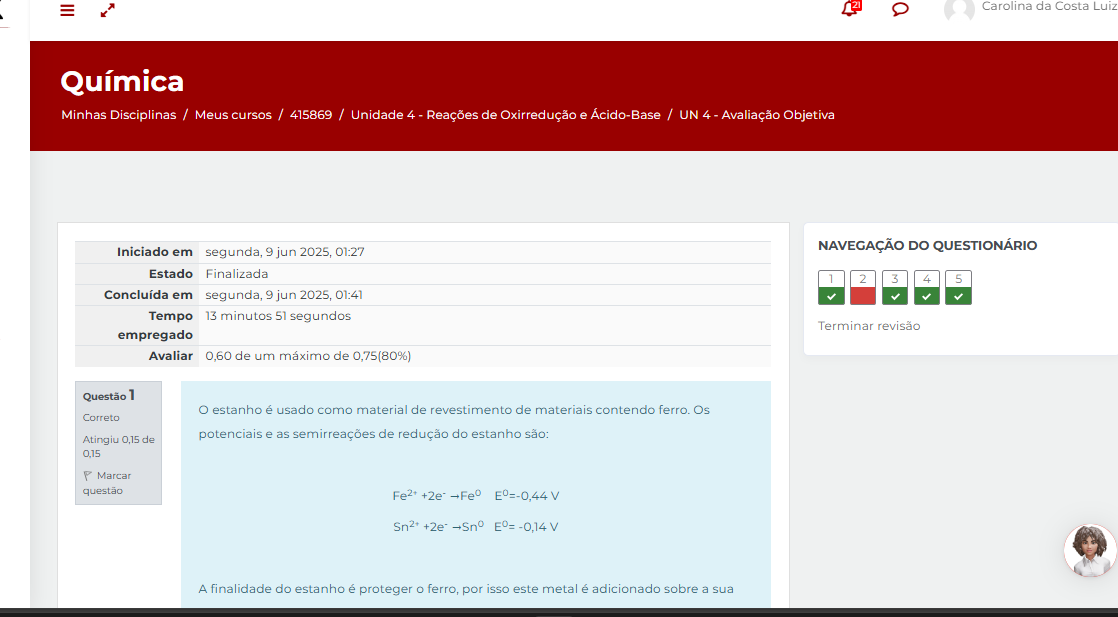The image size is (1118, 617).
Task: Jump to incorrect question 2 in navigation
Action: tap(863, 287)
